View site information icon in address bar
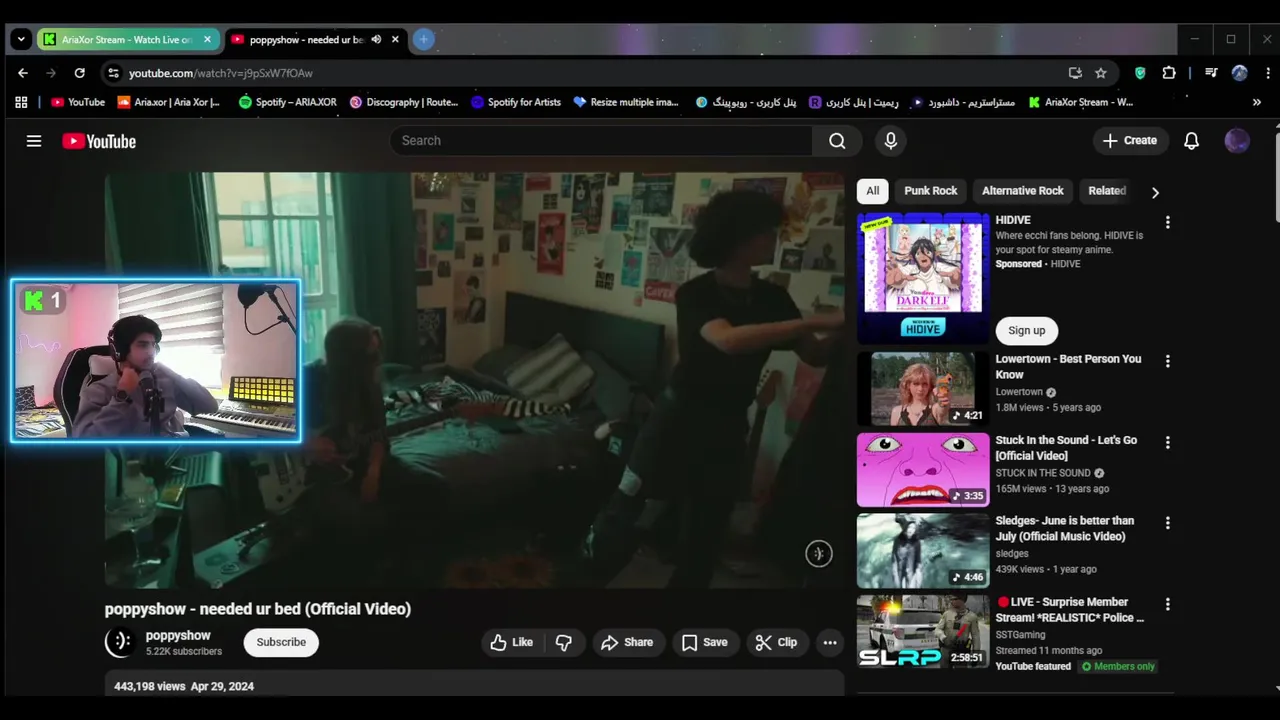The height and width of the screenshot is (720, 1280). [113, 73]
